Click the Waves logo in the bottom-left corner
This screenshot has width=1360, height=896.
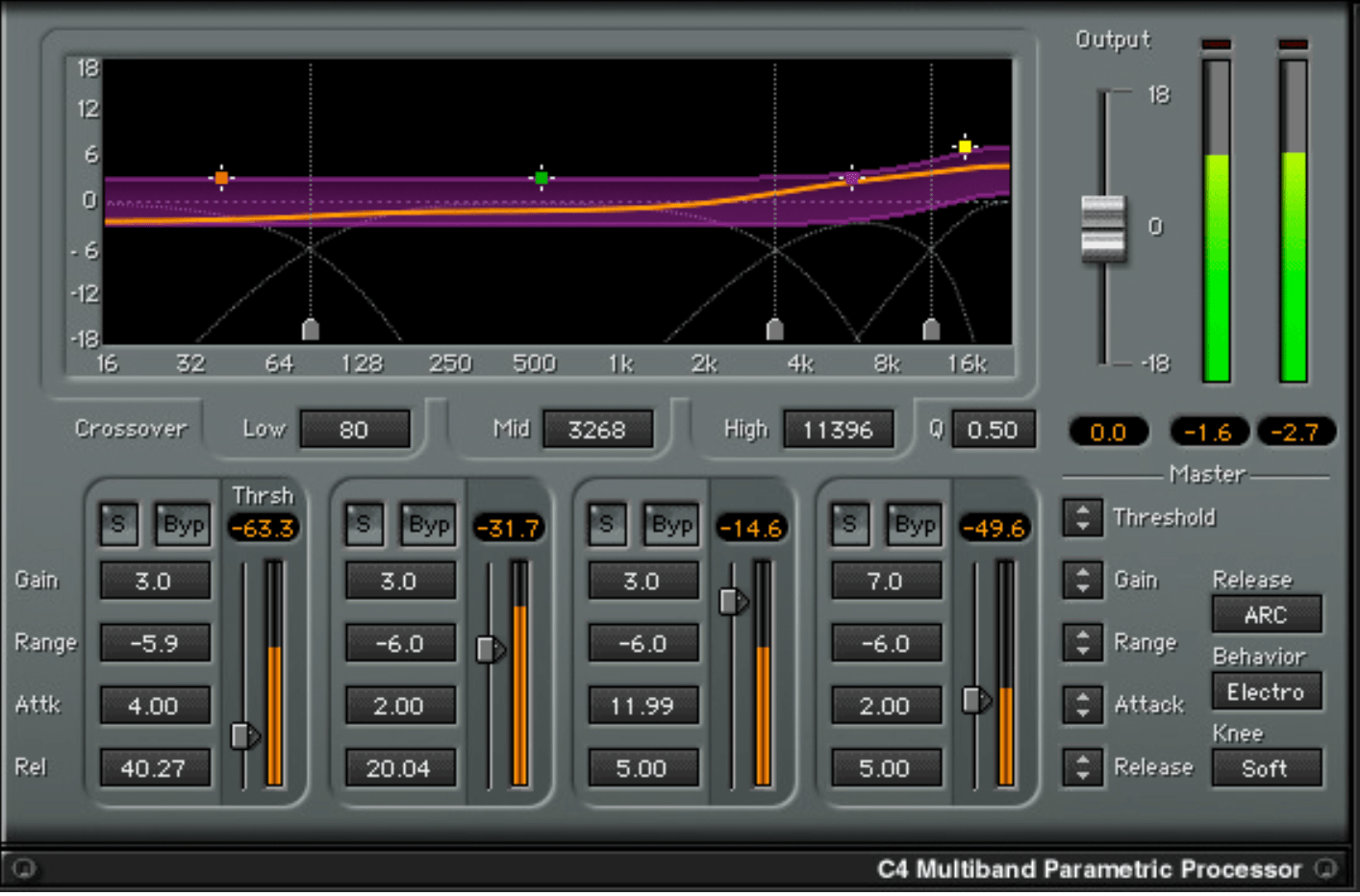pyautogui.click(x=27, y=869)
